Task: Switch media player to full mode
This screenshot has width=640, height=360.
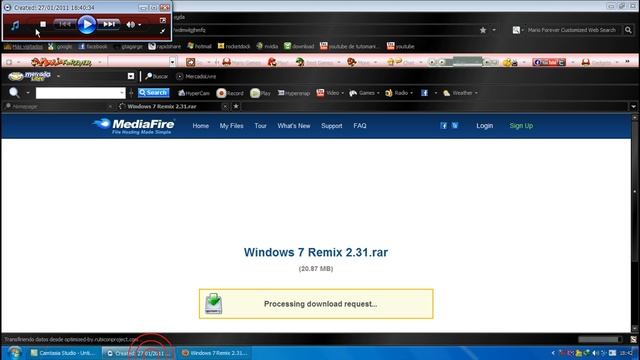Action: (163, 20)
